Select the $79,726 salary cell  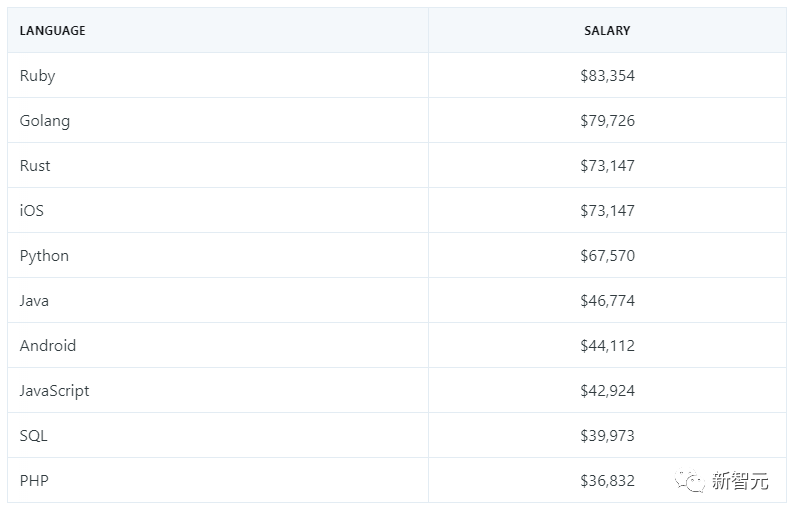(607, 121)
